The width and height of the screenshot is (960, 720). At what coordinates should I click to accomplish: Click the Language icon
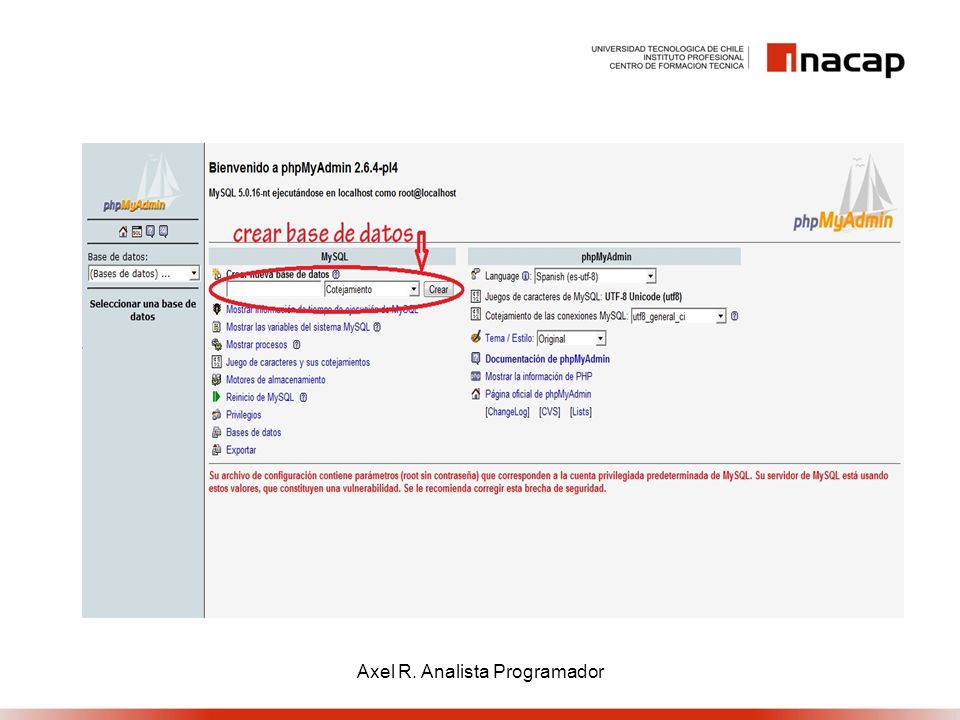pyautogui.click(x=476, y=274)
